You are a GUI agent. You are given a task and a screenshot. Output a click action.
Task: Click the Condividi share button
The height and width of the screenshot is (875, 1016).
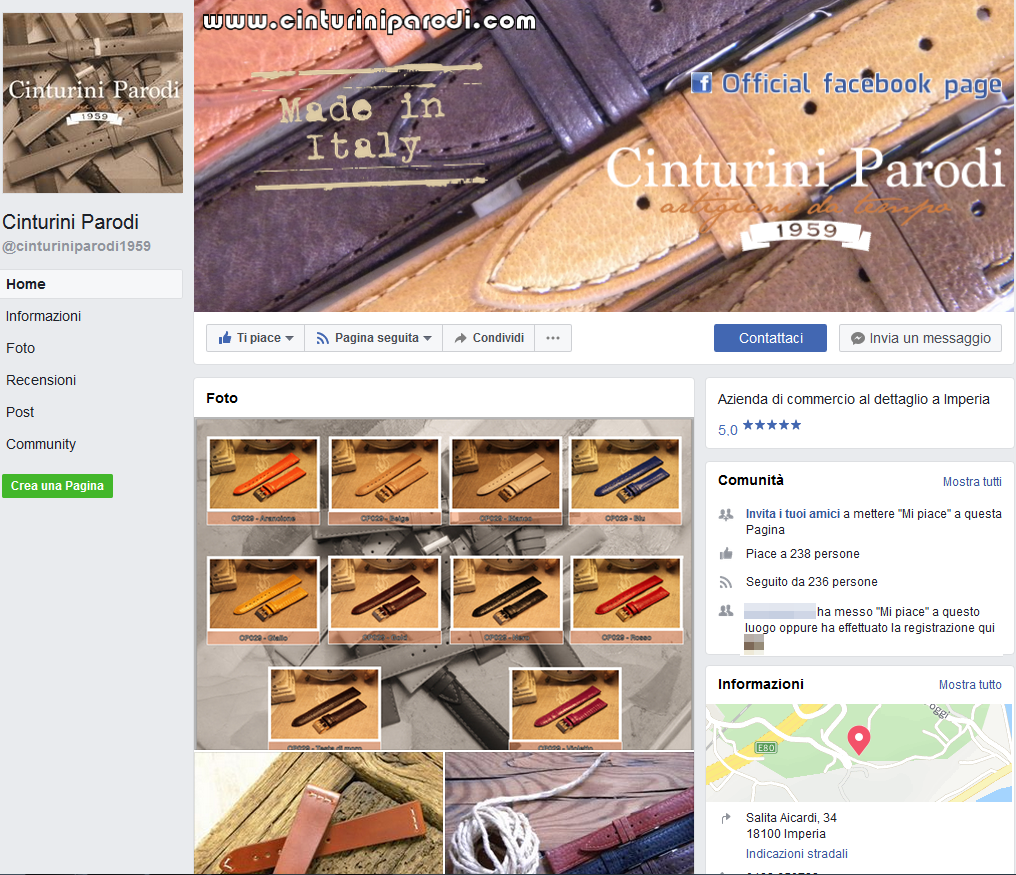(x=489, y=338)
